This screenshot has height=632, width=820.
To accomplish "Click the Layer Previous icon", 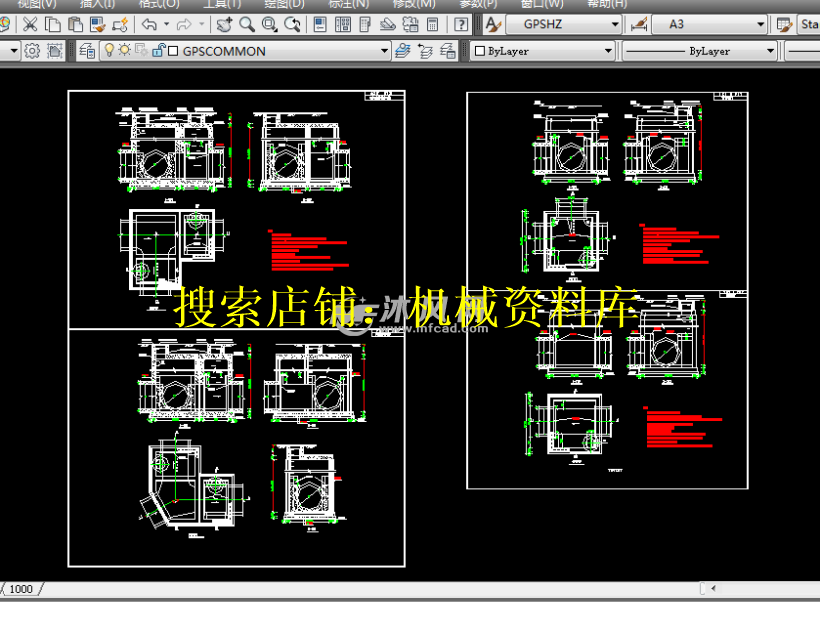I will click(425, 51).
